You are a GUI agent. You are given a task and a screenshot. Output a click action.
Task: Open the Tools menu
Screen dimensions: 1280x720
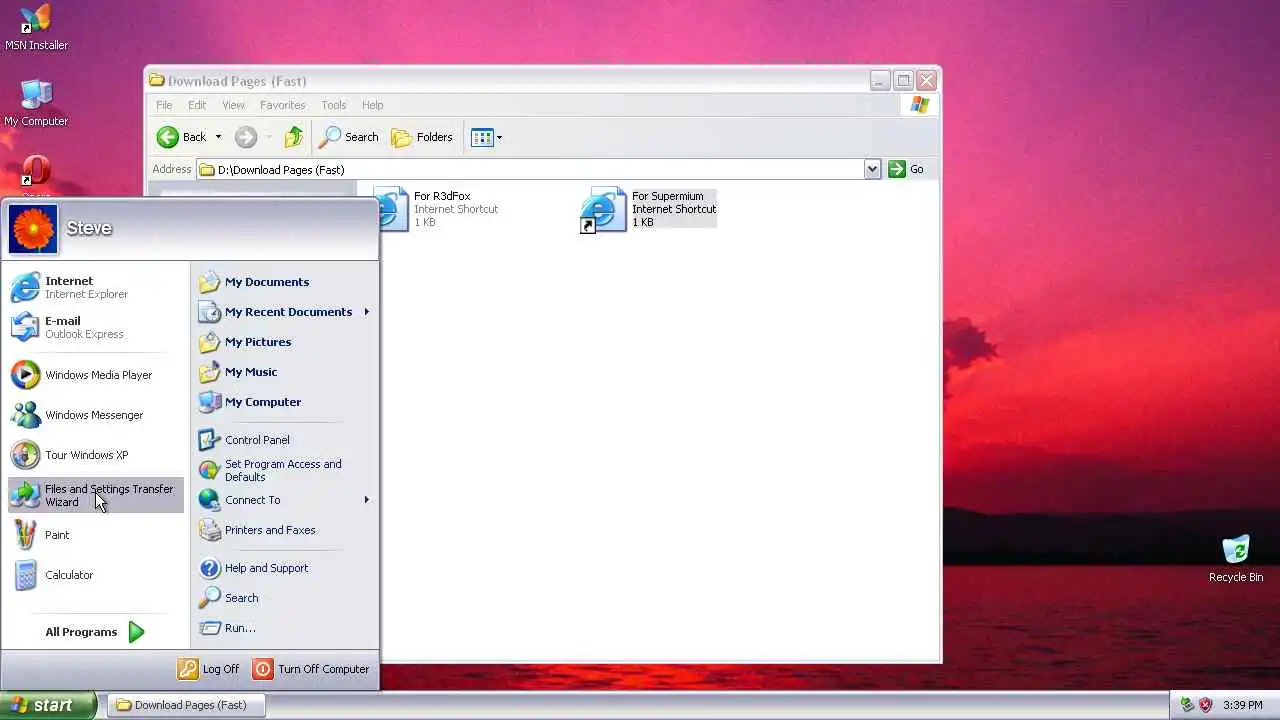pyautogui.click(x=334, y=105)
